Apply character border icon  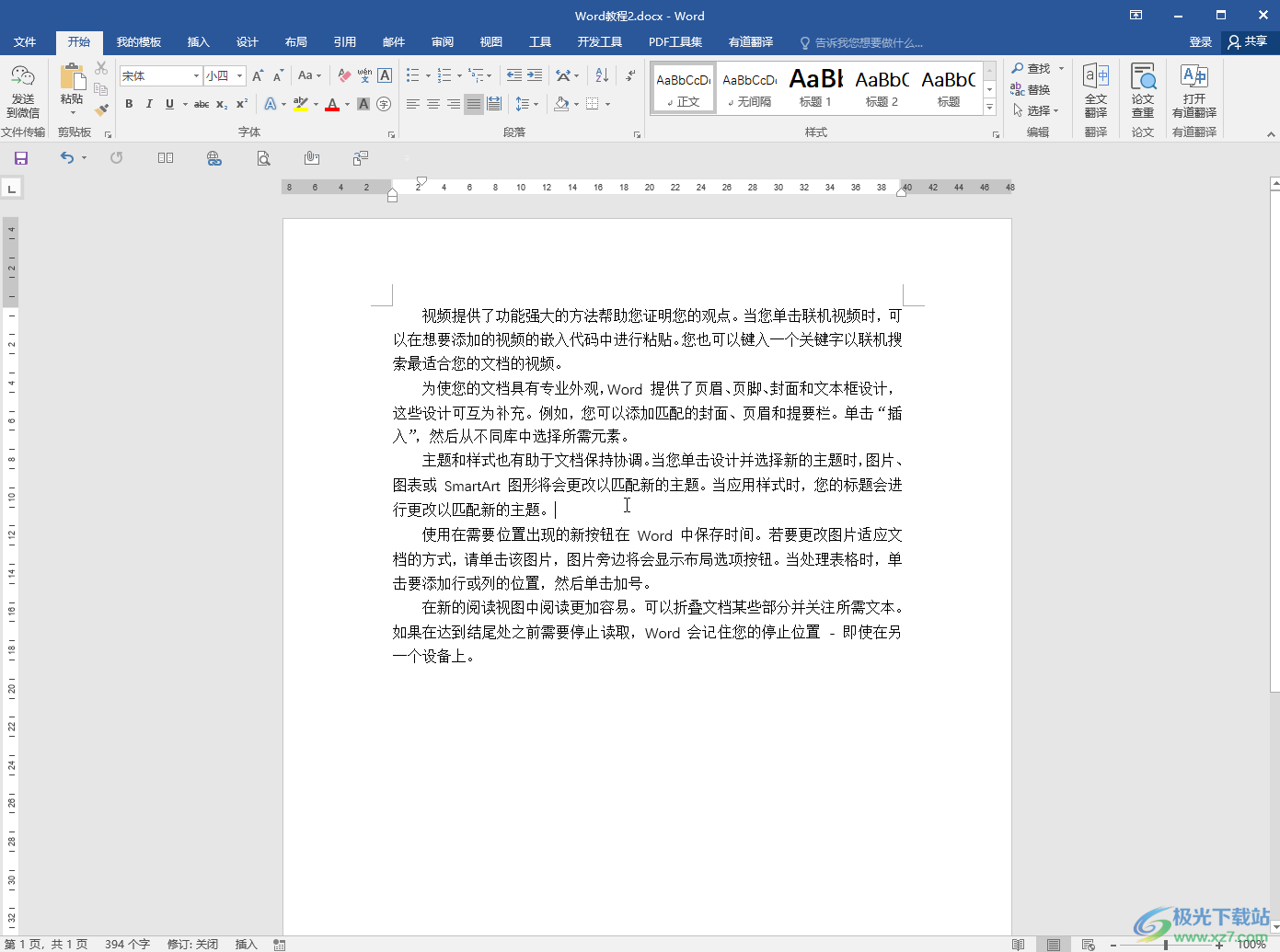pyautogui.click(x=385, y=75)
